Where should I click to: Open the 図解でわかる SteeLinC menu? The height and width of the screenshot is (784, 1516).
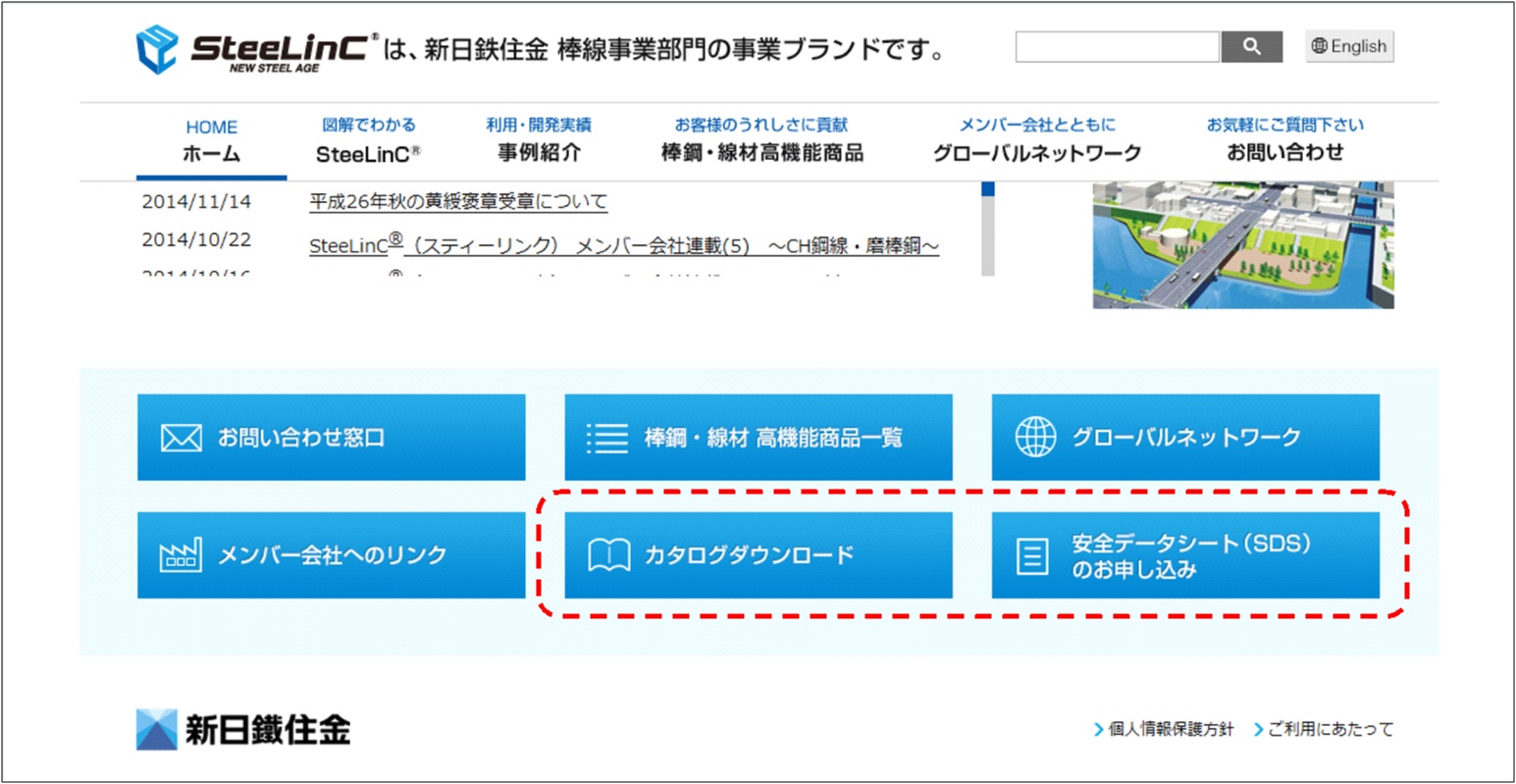(368, 141)
